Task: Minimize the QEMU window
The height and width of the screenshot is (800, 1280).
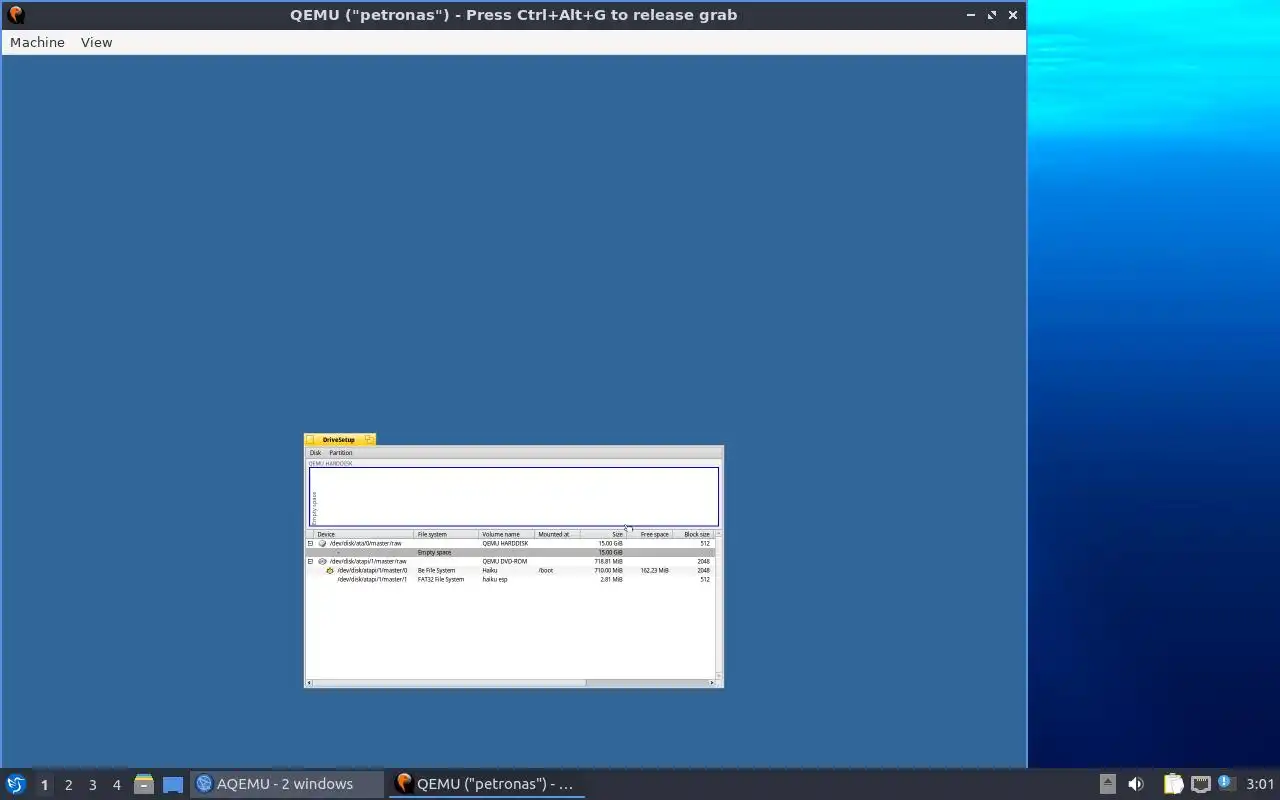Action: click(970, 15)
